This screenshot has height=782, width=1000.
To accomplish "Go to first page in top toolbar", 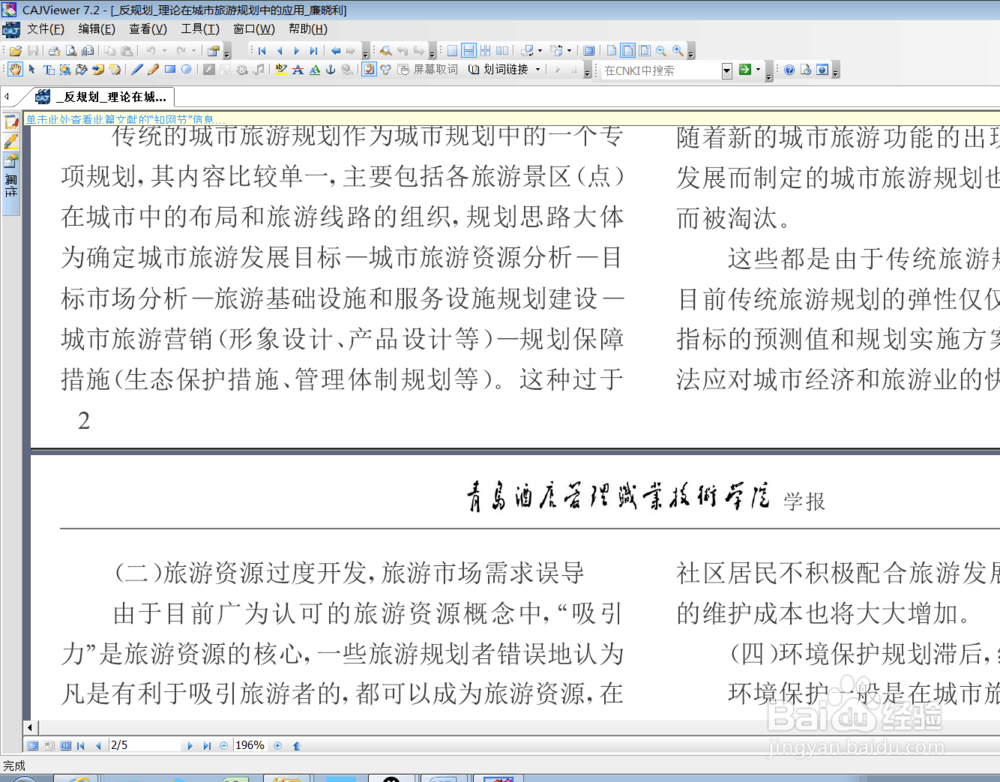I will pyautogui.click(x=261, y=50).
